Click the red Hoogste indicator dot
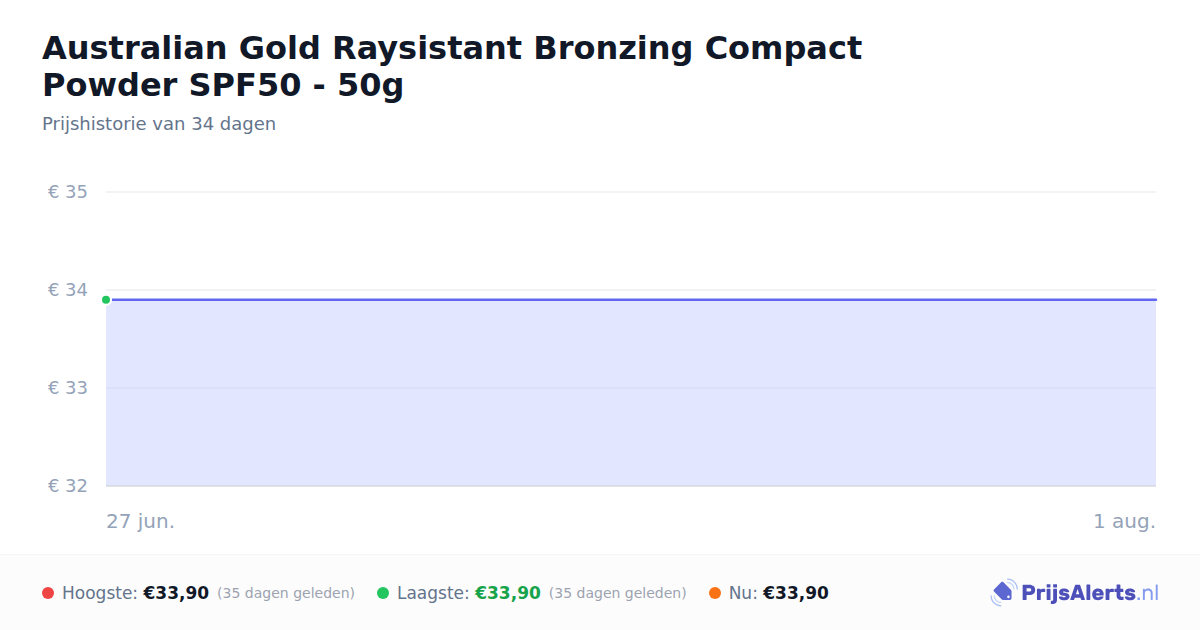1200x630 pixels. point(48,593)
